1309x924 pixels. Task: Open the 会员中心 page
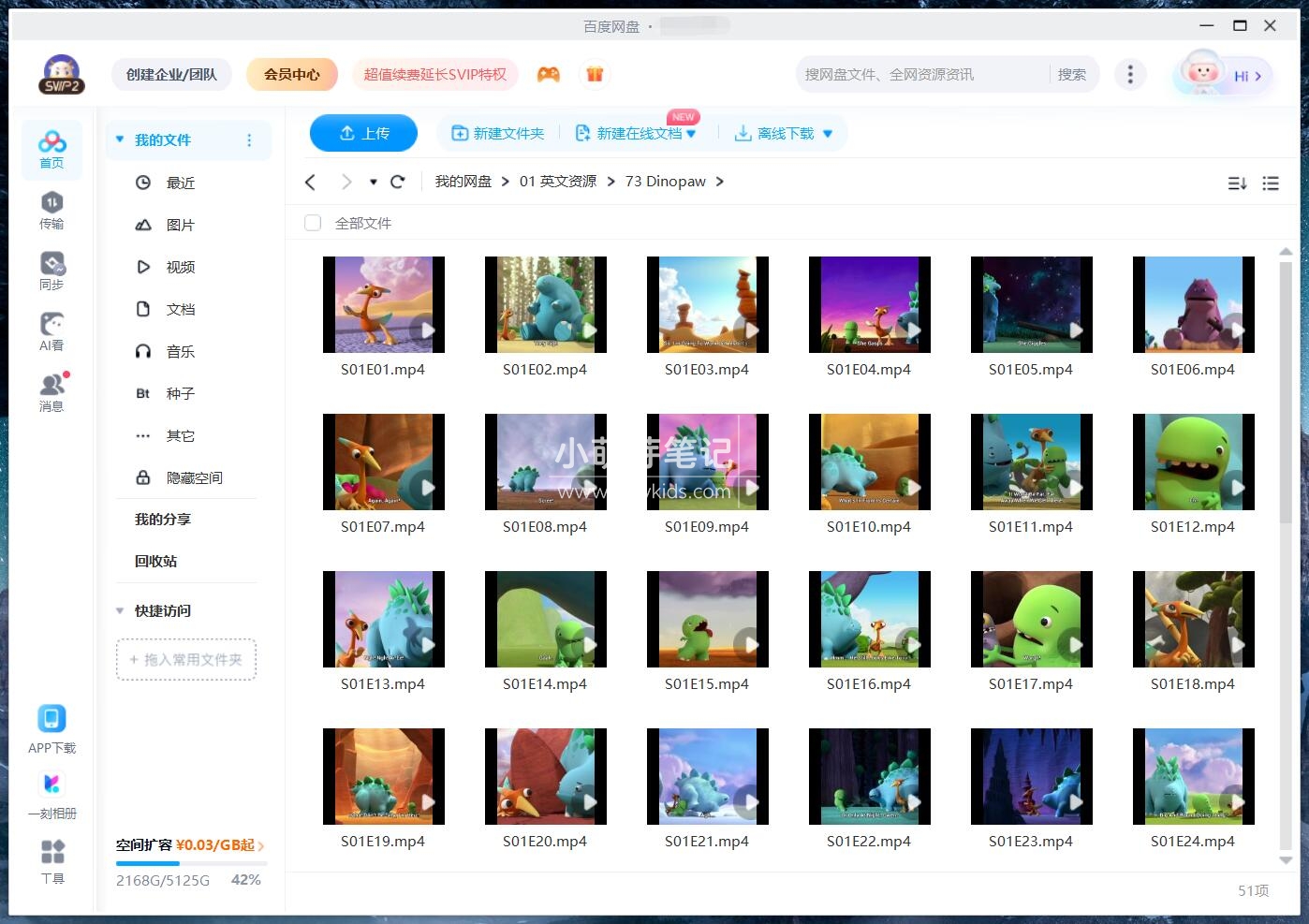(291, 74)
